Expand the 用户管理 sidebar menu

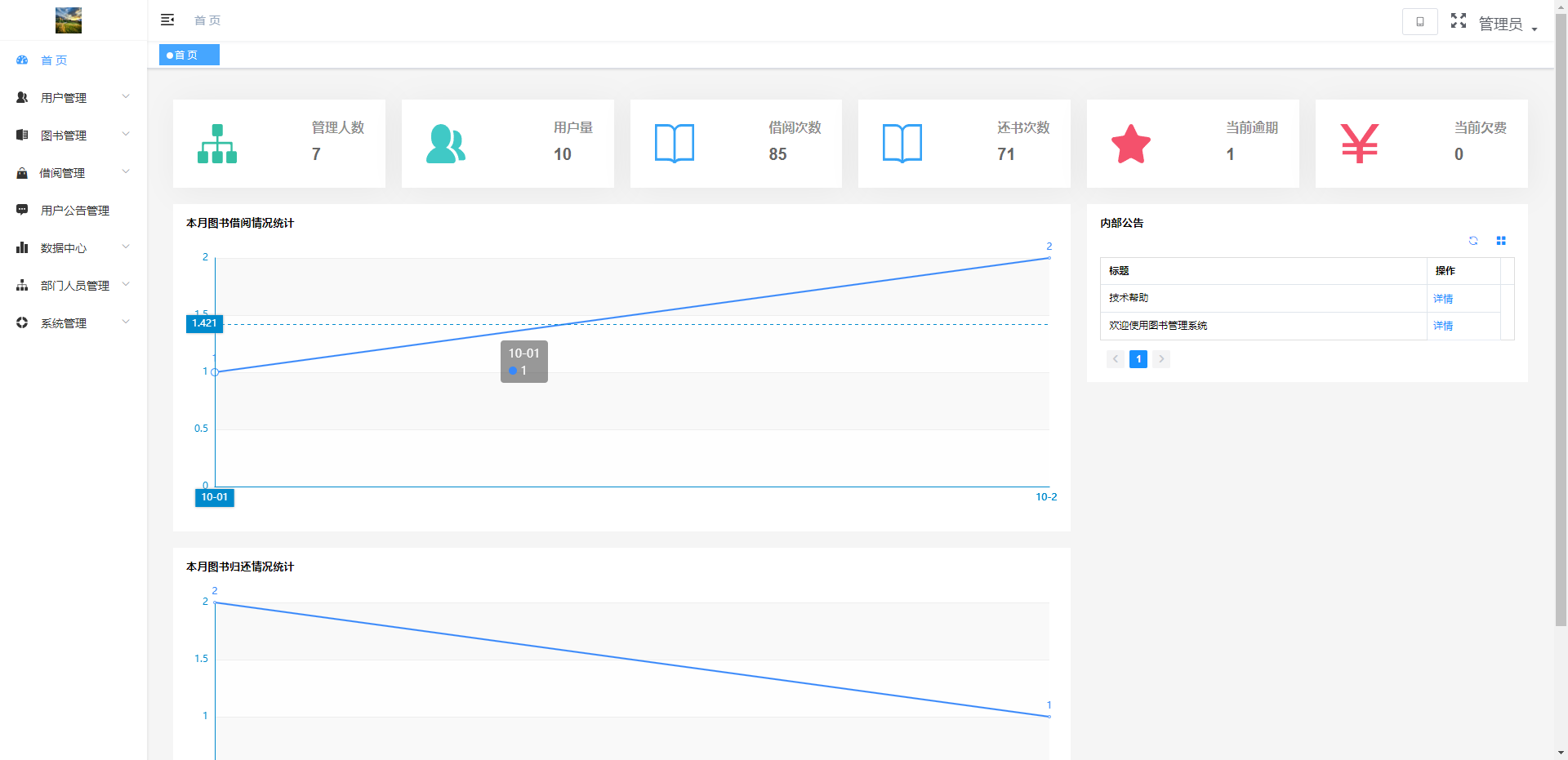point(73,98)
